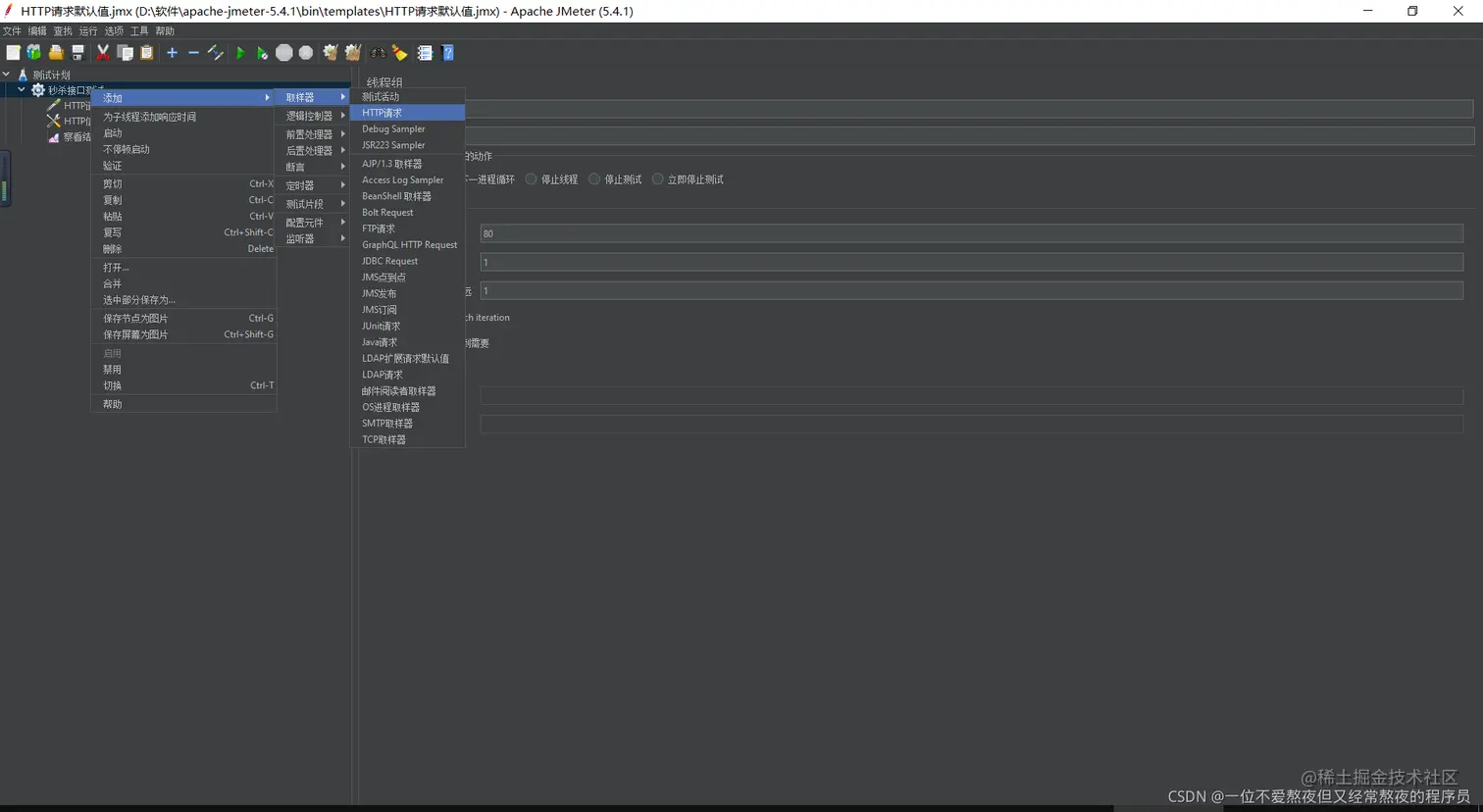Open the 文件 menu

12,31
